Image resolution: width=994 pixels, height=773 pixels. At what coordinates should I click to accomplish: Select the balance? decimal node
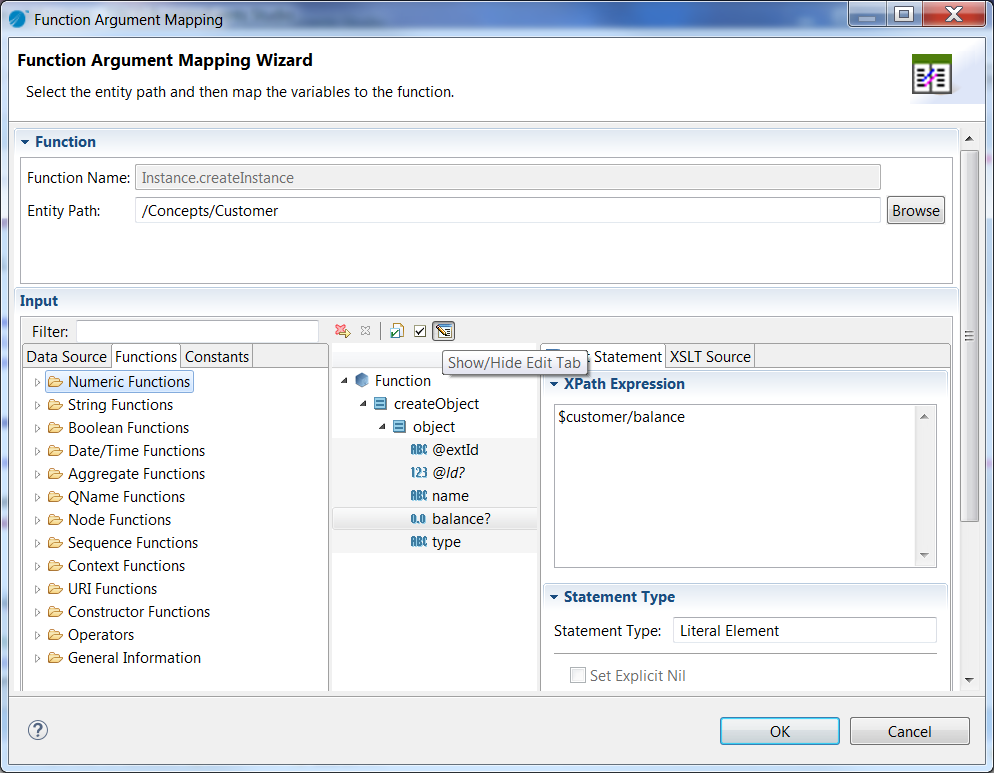(461, 519)
